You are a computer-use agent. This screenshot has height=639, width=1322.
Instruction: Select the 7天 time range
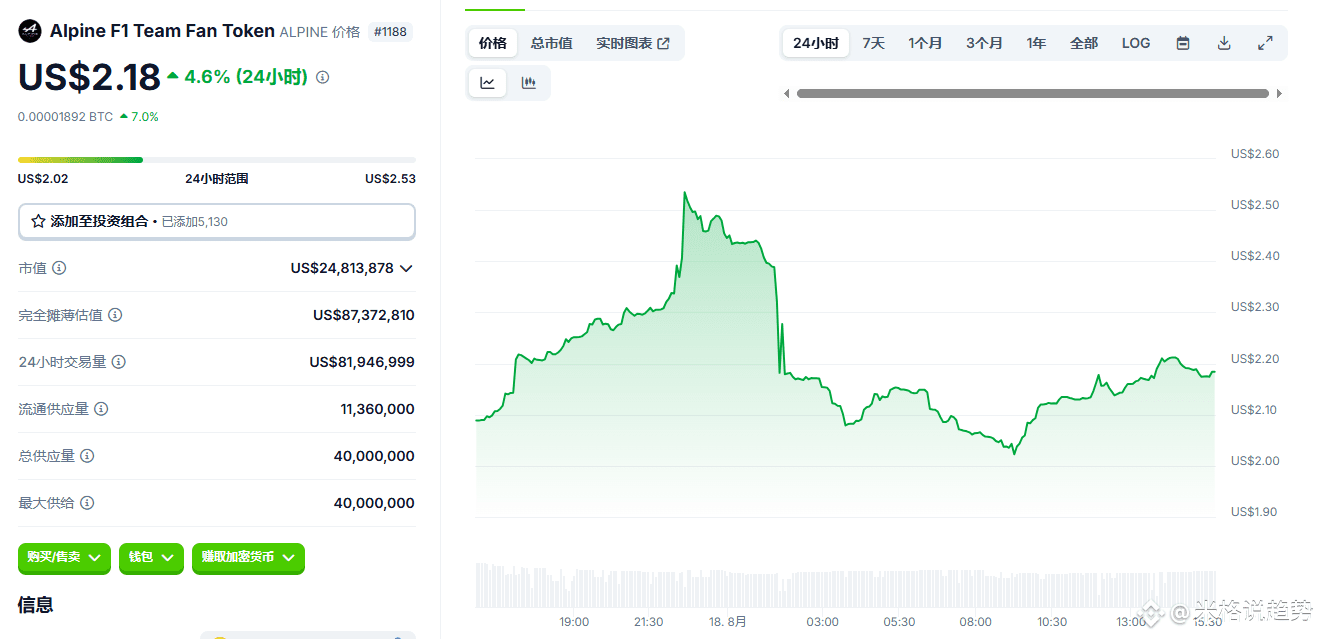click(x=873, y=43)
